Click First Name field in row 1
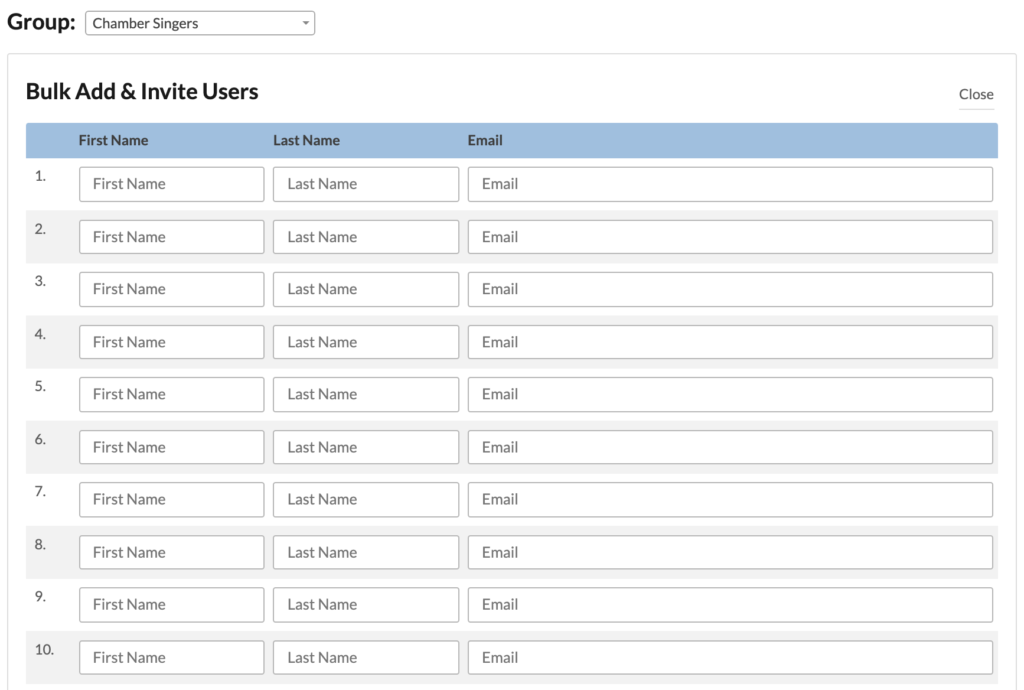This screenshot has width=1024, height=690. [x=171, y=184]
